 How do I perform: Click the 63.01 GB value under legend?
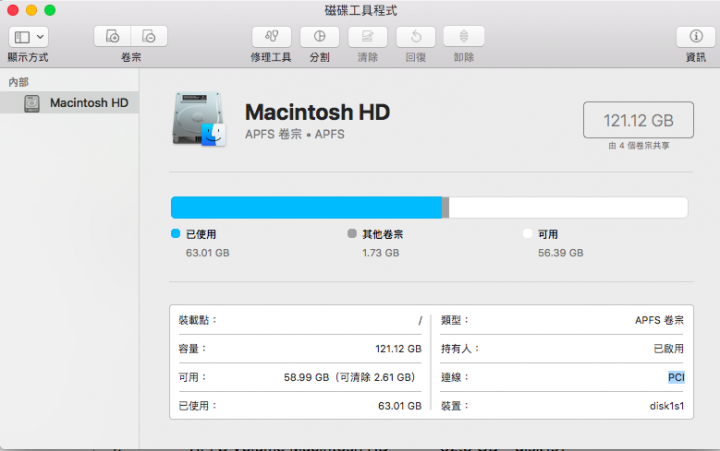click(208, 253)
